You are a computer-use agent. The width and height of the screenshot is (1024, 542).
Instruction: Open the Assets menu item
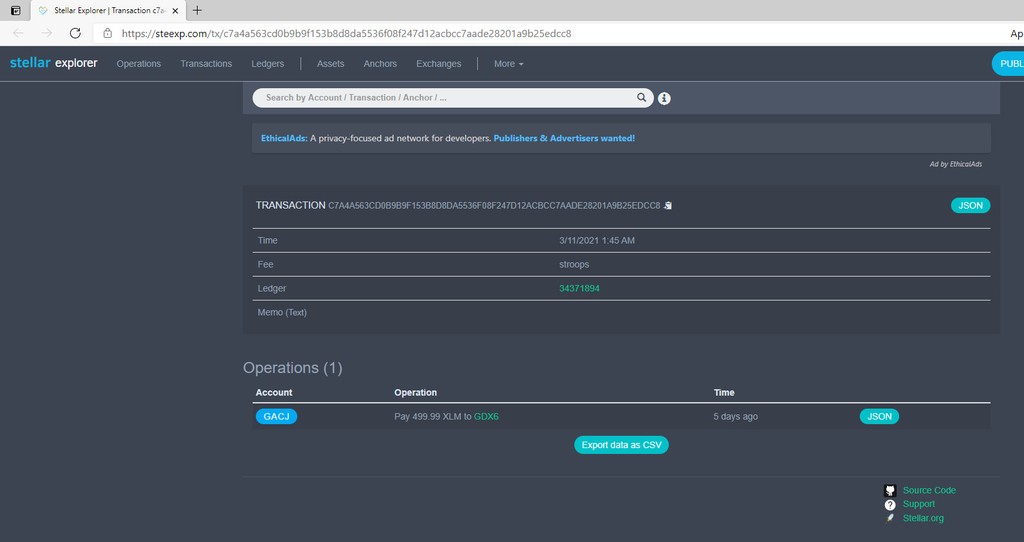pyautogui.click(x=330, y=63)
